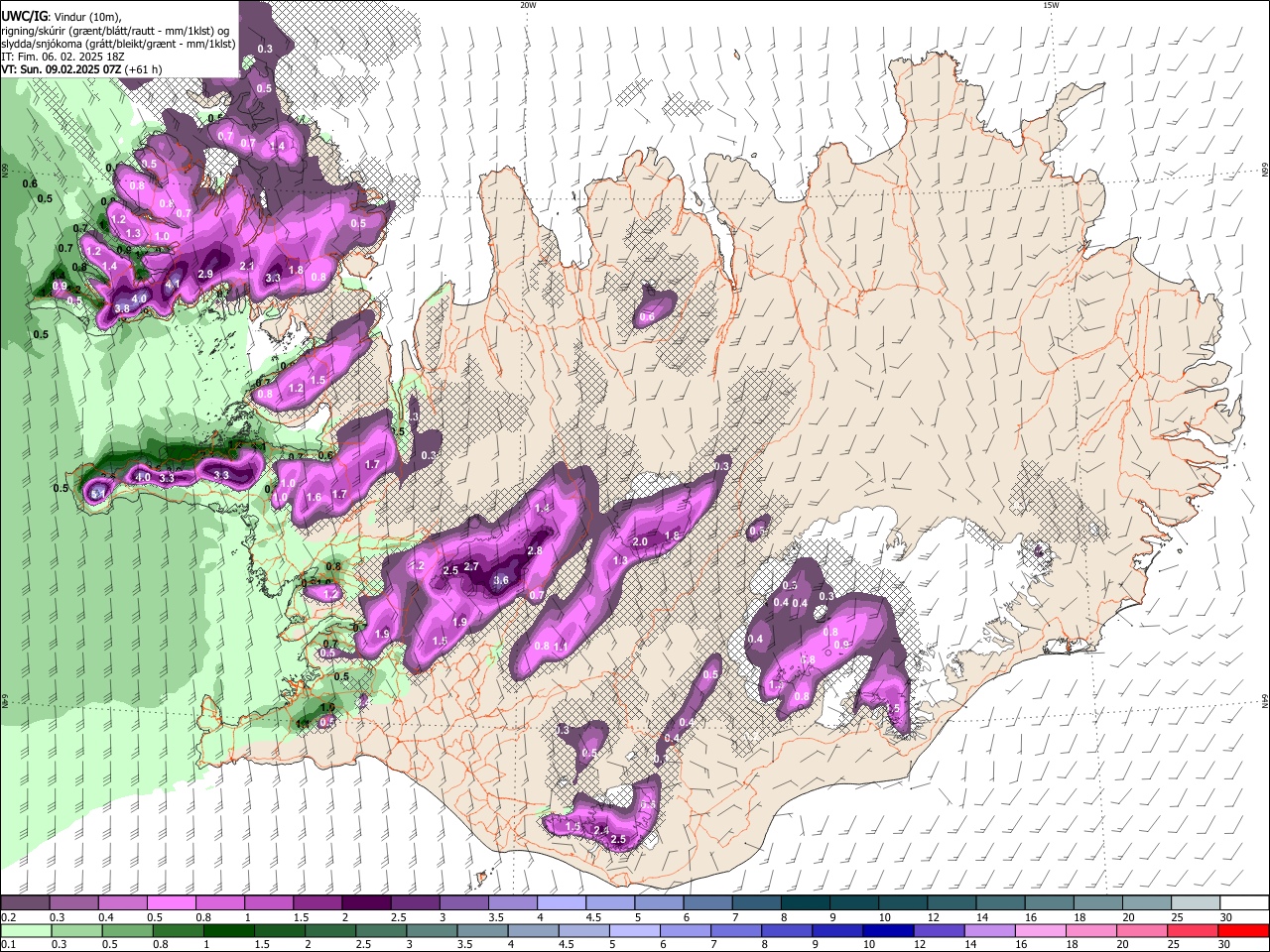This screenshot has width=1270, height=952.
Task: Select the light pink 16 swatch in lower legend
Action: pos(1042,931)
